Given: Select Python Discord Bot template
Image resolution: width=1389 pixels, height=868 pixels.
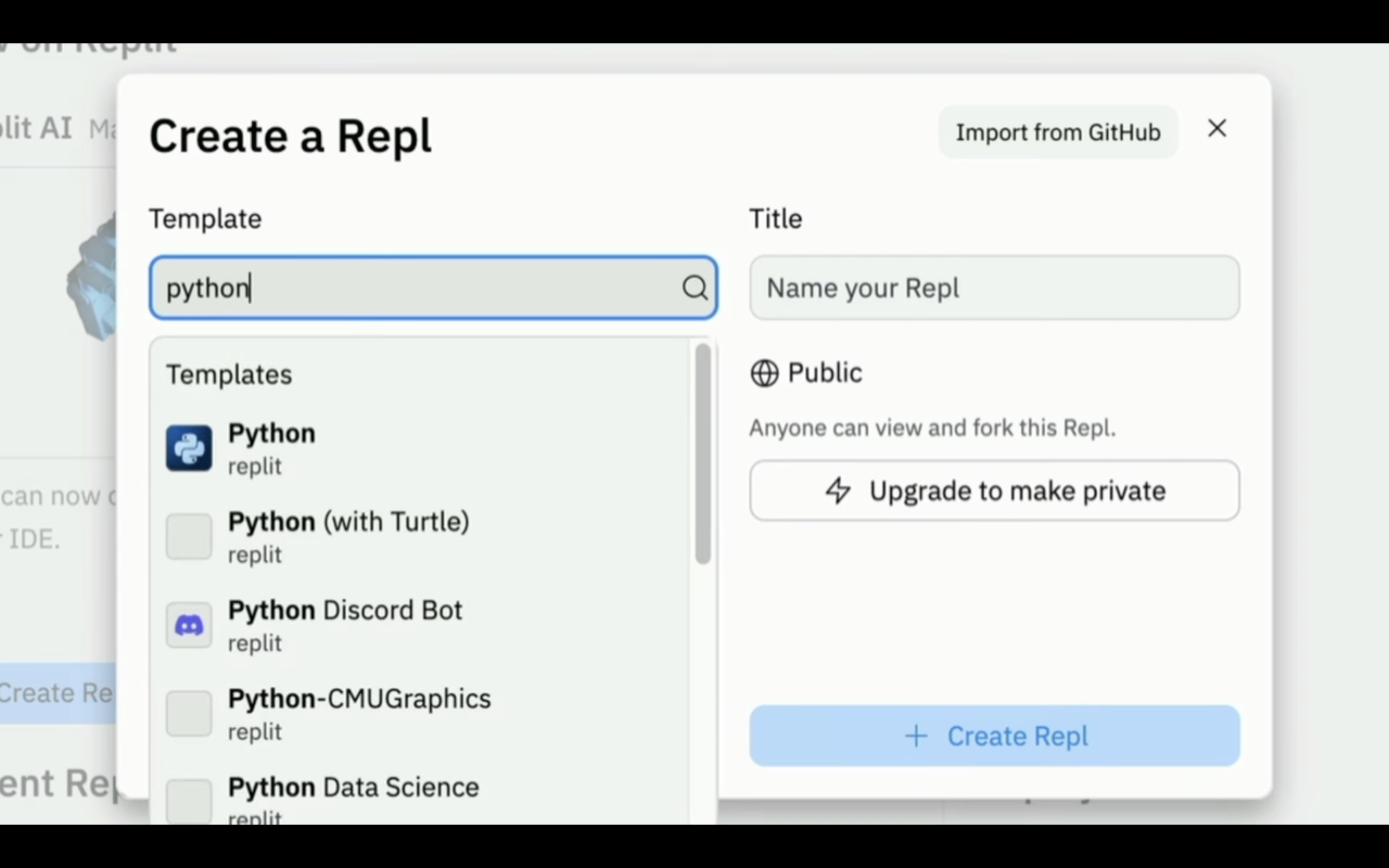Looking at the screenshot, I should click(419, 625).
